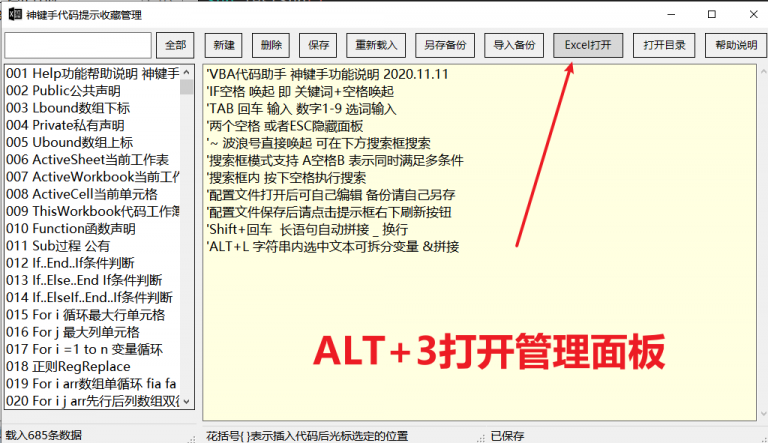Select 018 正则RegReplace list entry

coord(68,366)
